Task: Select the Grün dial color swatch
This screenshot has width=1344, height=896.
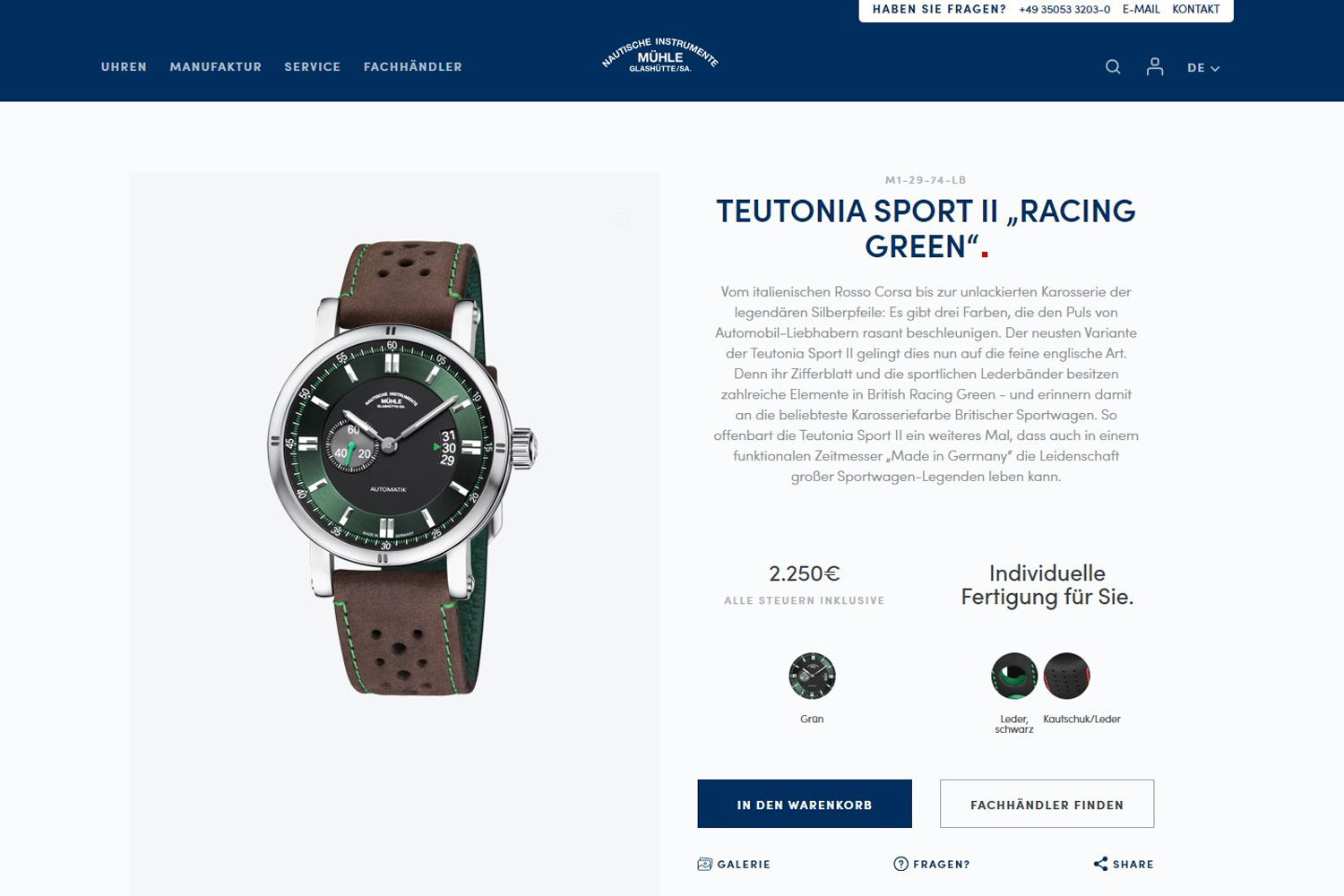Action: click(812, 676)
